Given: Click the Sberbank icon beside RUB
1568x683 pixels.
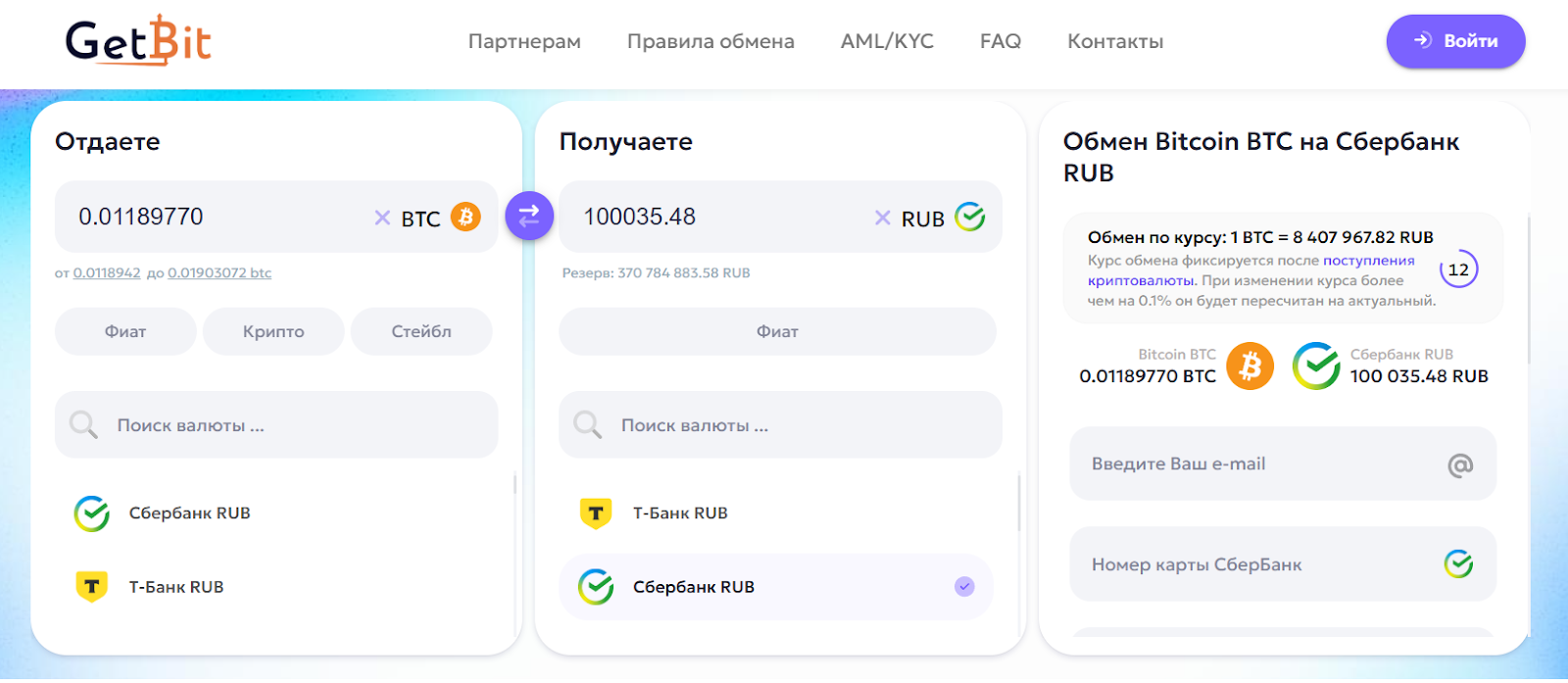Looking at the screenshot, I should tap(969, 217).
